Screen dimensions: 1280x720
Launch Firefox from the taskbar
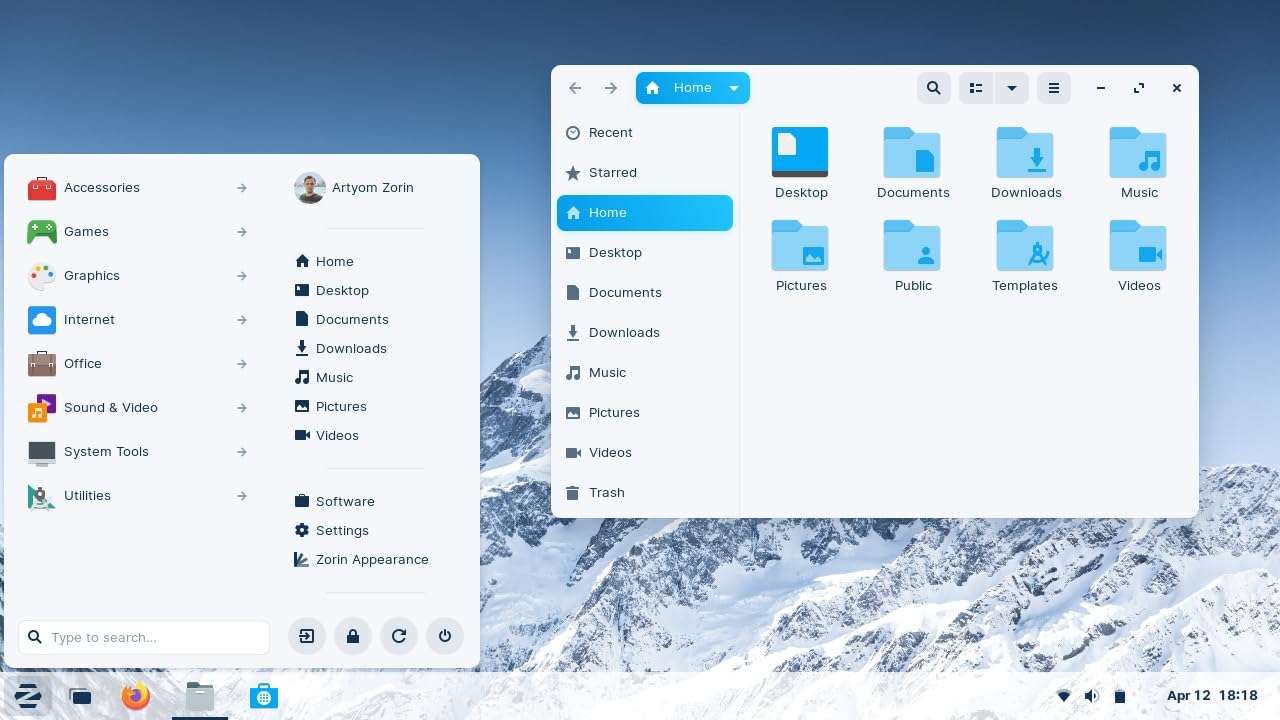135,696
